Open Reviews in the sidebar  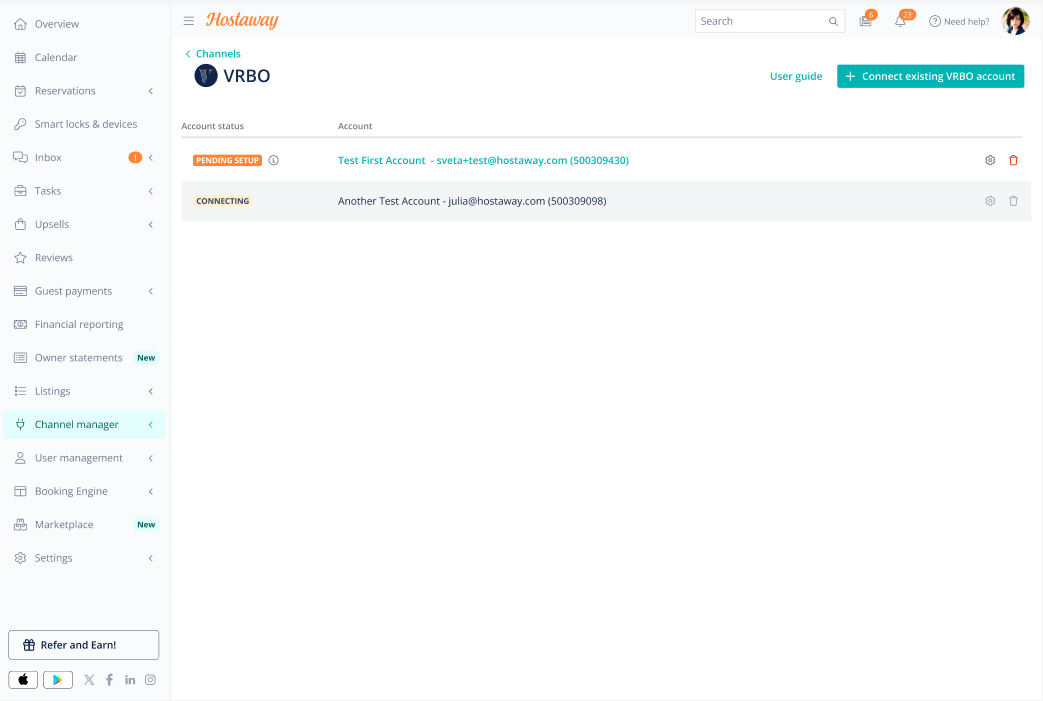54,257
